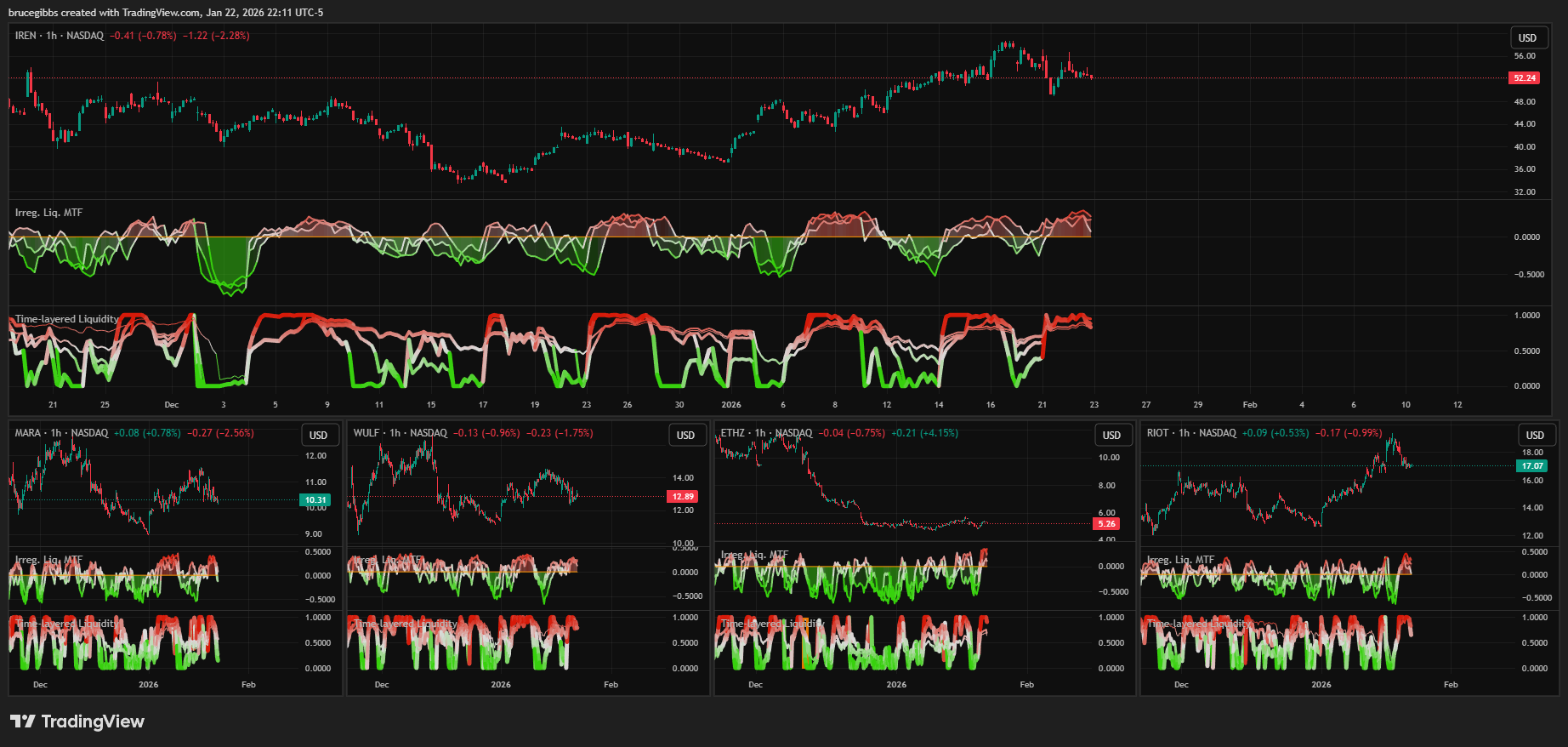
Task: Open the USD currency selector on WULF chart
Action: click(685, 435)
